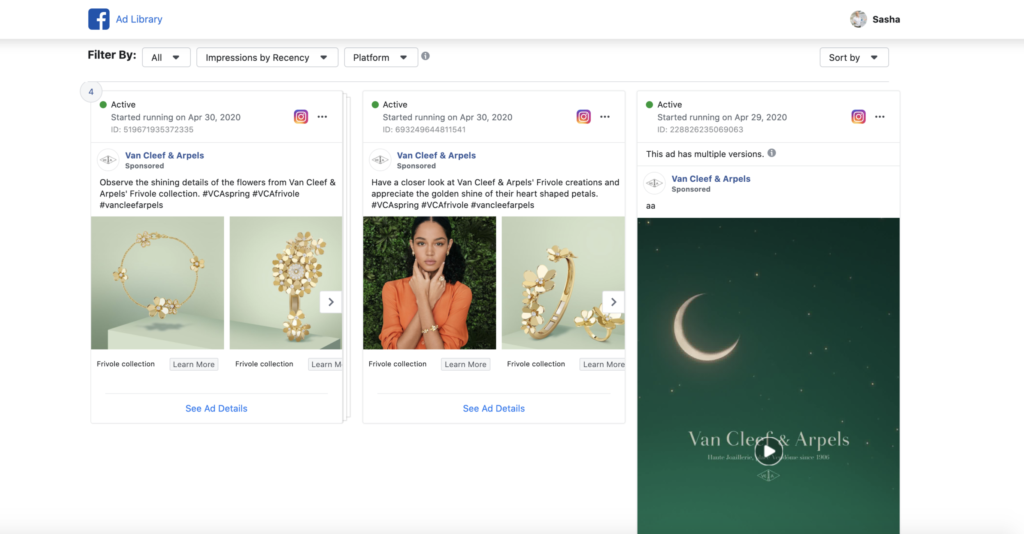Advance first ad carousel with next arrow
The width and height of the screenshot is (1024, 534).
point(331,302)
